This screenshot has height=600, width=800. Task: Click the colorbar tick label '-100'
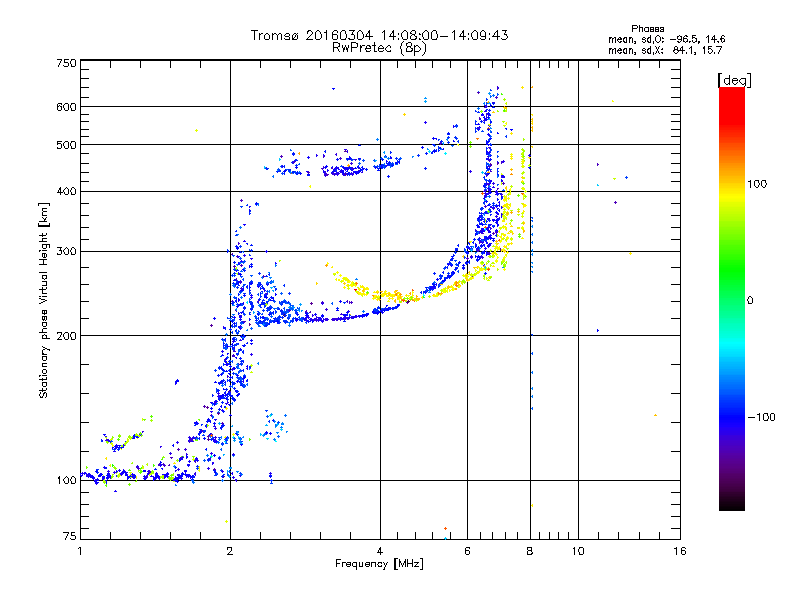[x=761, y=417]
